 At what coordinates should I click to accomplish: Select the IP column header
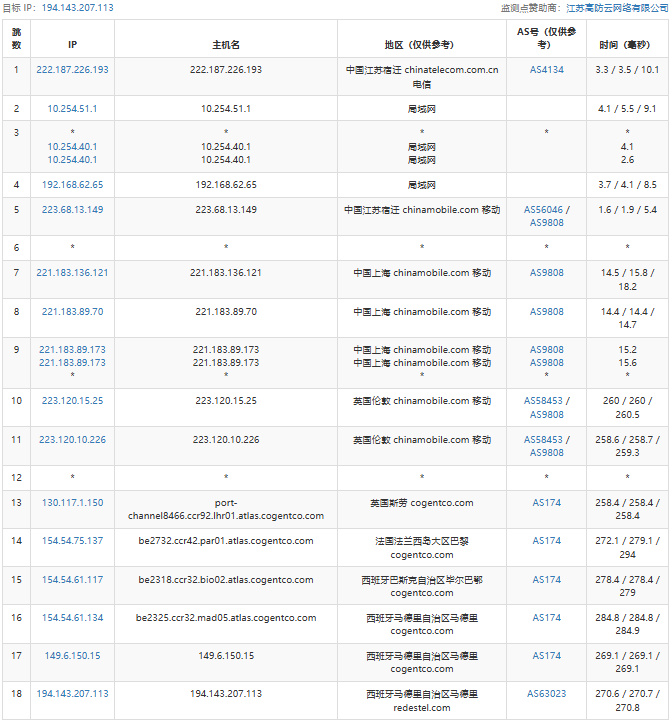click(73, 39)
